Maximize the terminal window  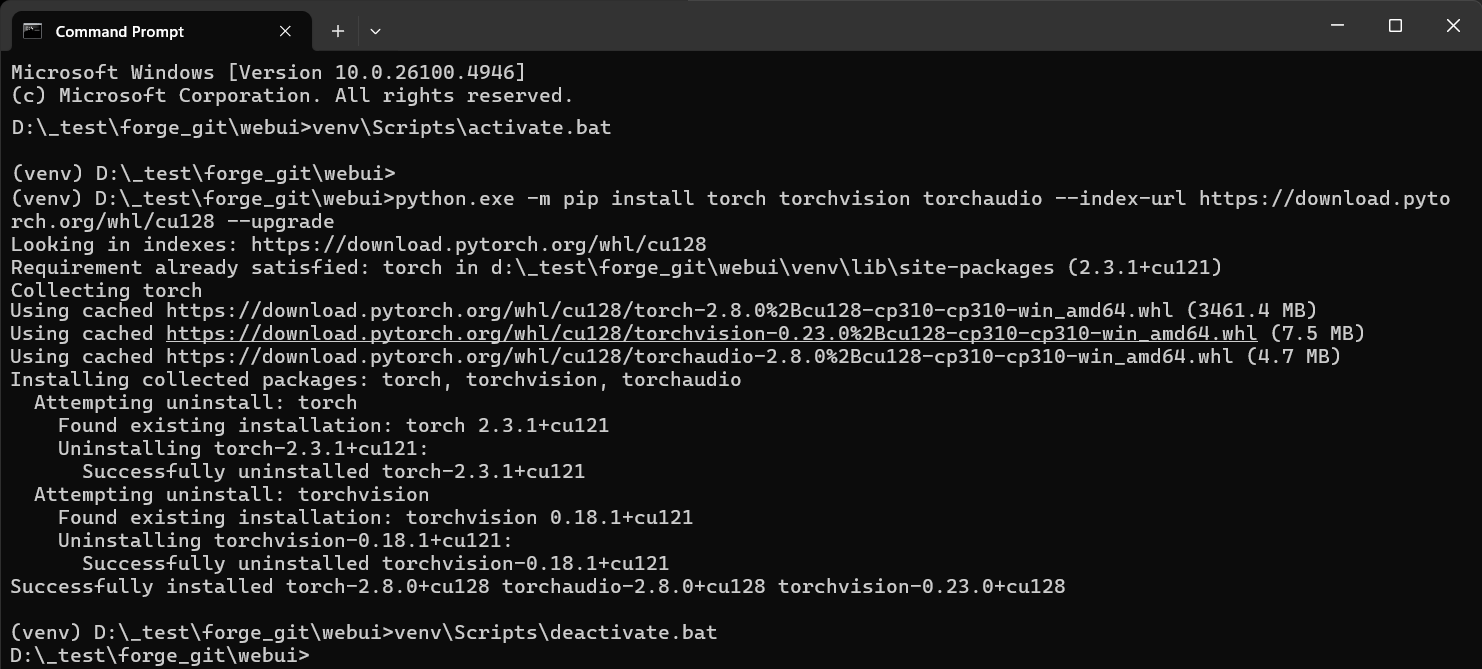1395,26
